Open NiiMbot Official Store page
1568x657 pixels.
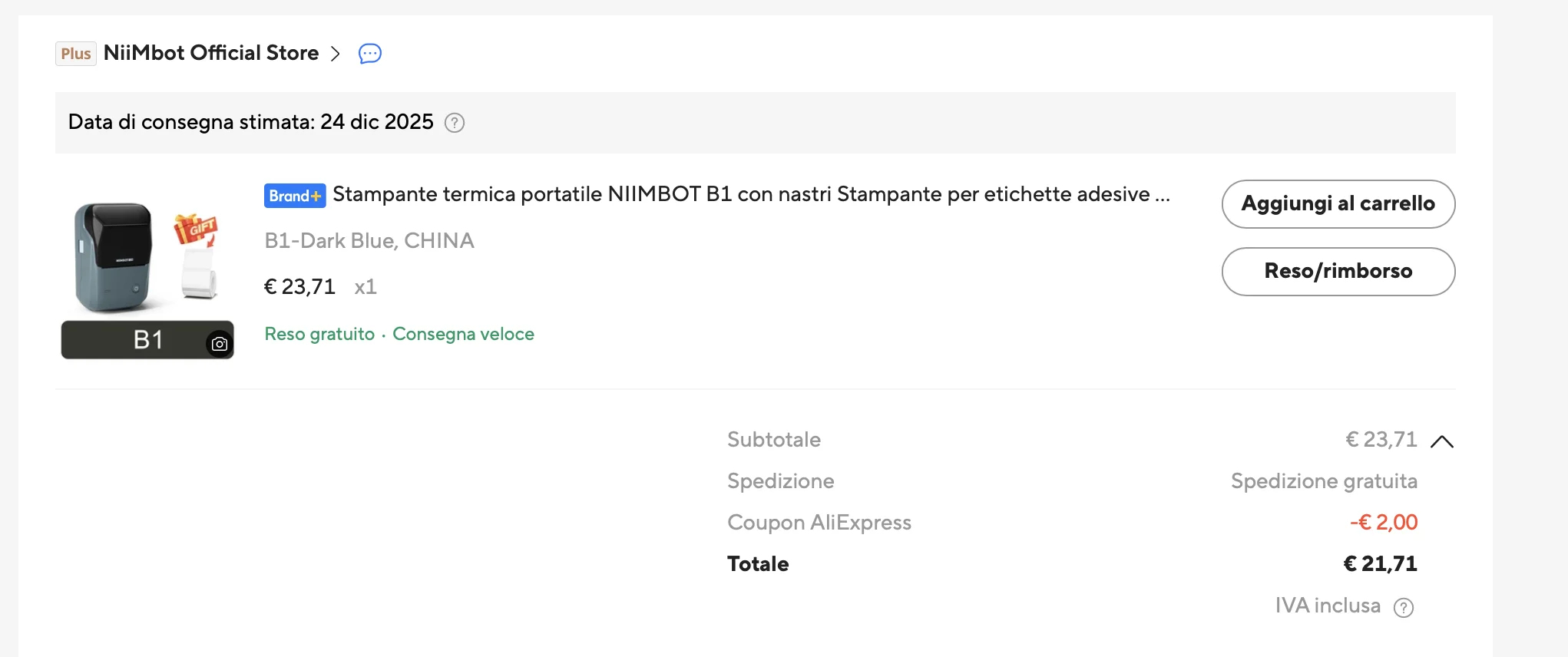tap(211, 53)
